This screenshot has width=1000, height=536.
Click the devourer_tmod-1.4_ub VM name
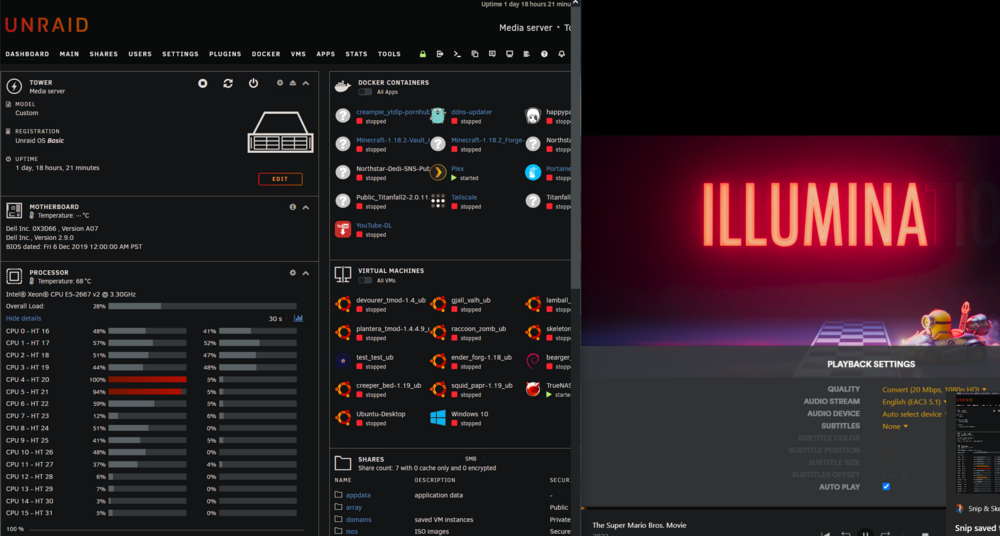point(391,300)
